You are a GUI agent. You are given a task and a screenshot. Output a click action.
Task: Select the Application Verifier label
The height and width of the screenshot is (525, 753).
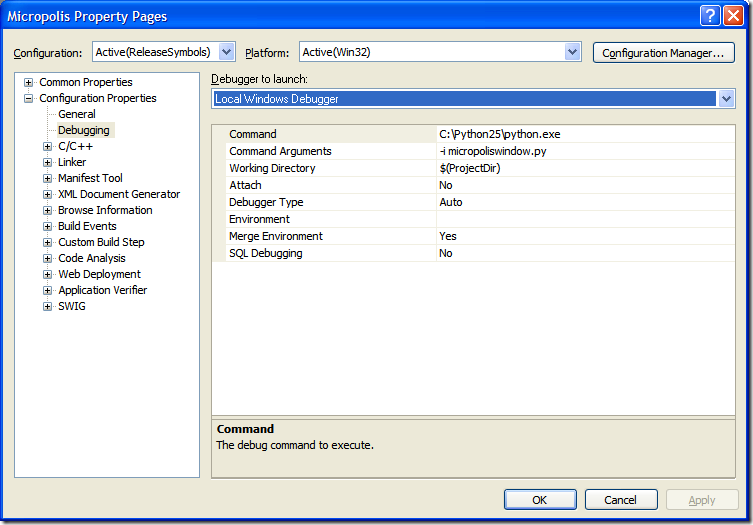click(103, 290)
